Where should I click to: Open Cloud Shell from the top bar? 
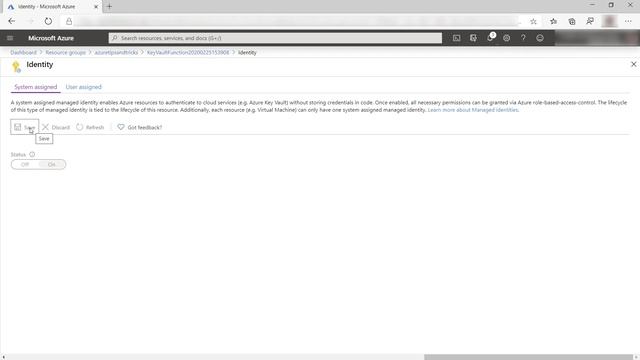pos(456,38)
